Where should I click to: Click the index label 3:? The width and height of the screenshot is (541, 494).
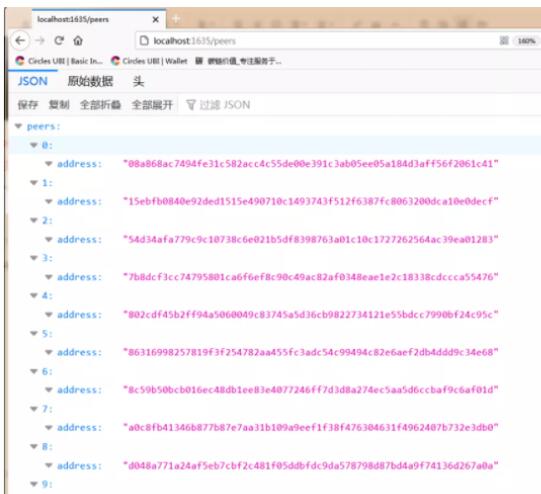47,258
